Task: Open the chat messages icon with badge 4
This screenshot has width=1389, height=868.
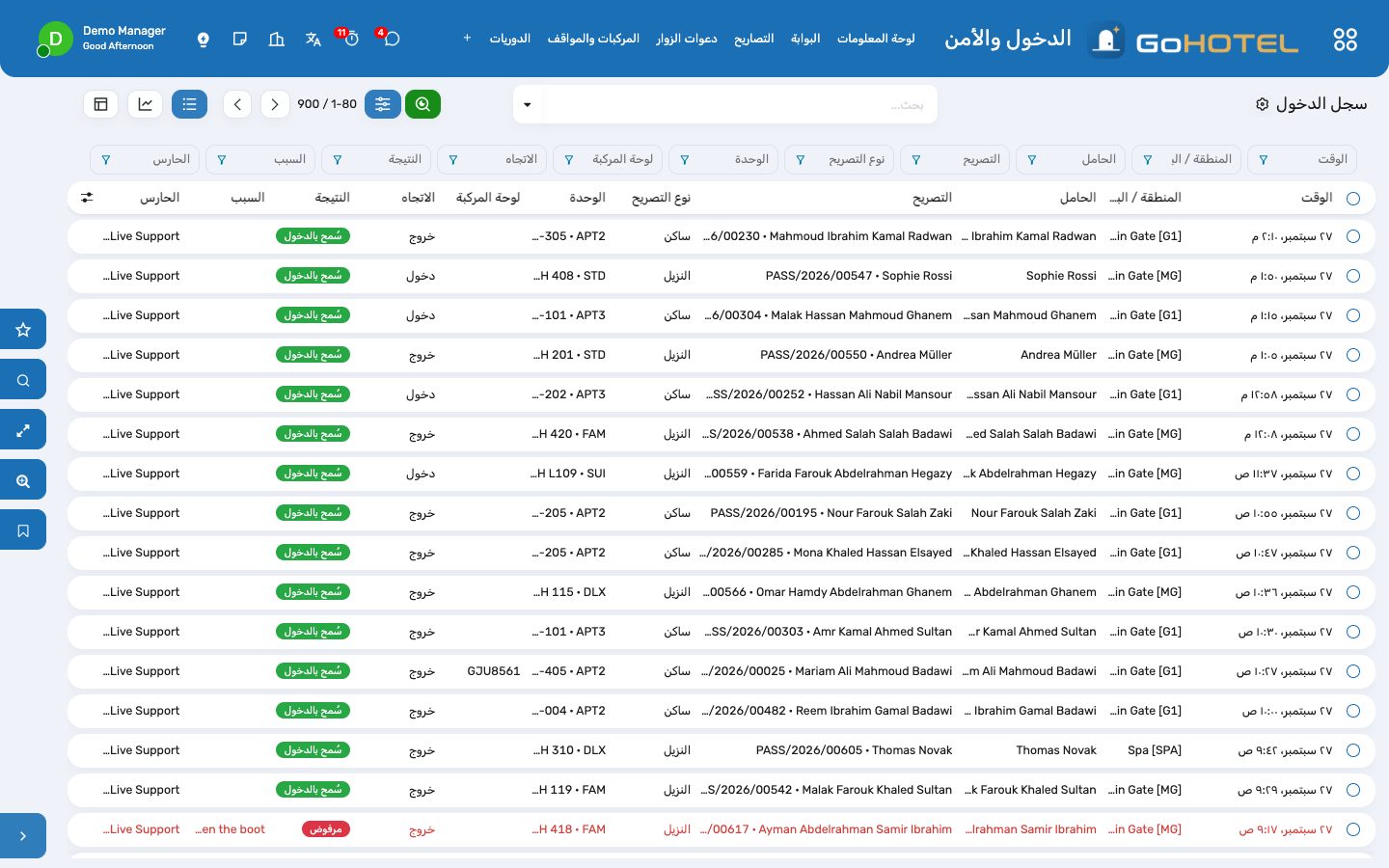Action: [x=391, y=39]
